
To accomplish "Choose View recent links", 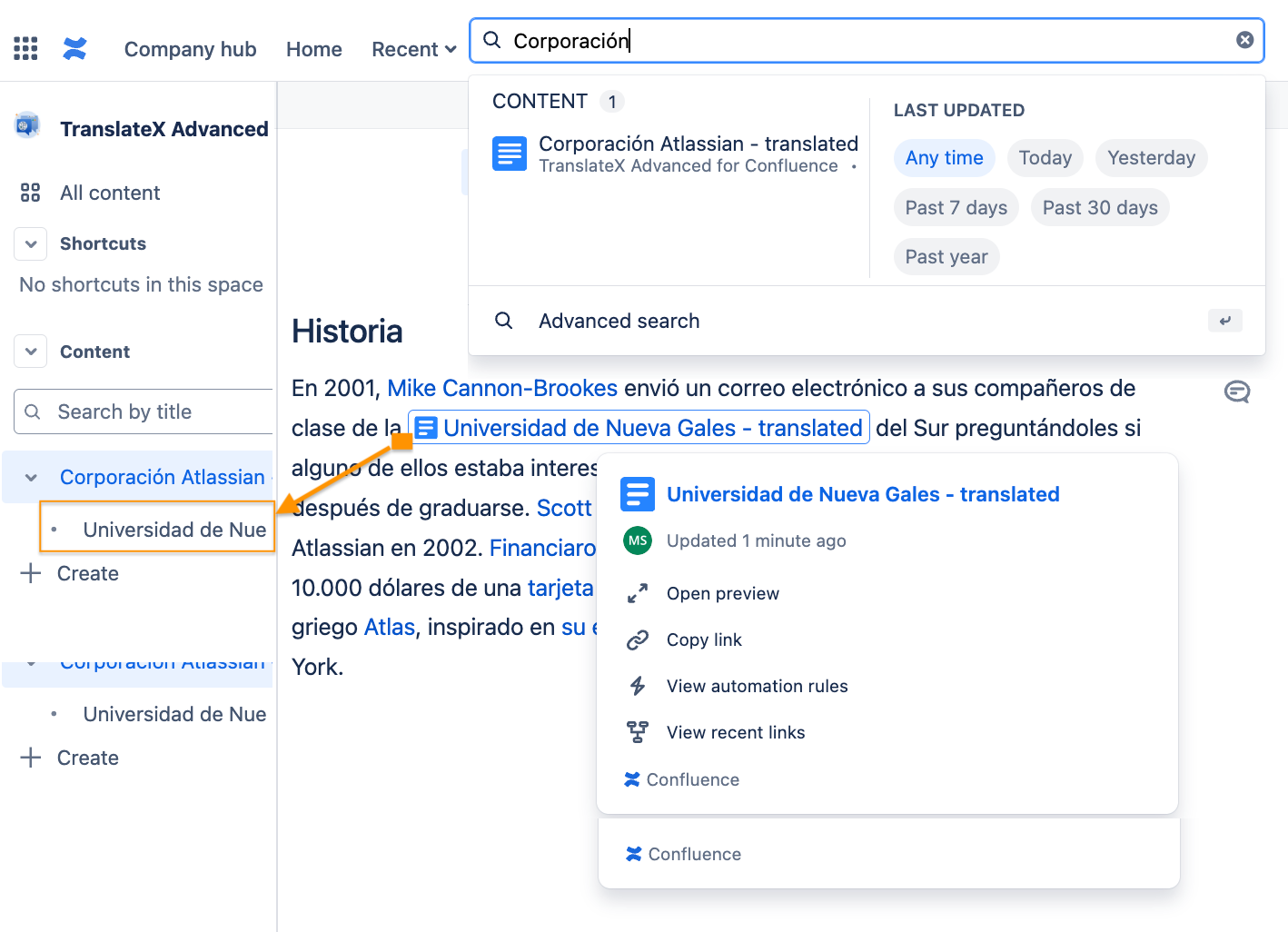I will coord(736,732).
